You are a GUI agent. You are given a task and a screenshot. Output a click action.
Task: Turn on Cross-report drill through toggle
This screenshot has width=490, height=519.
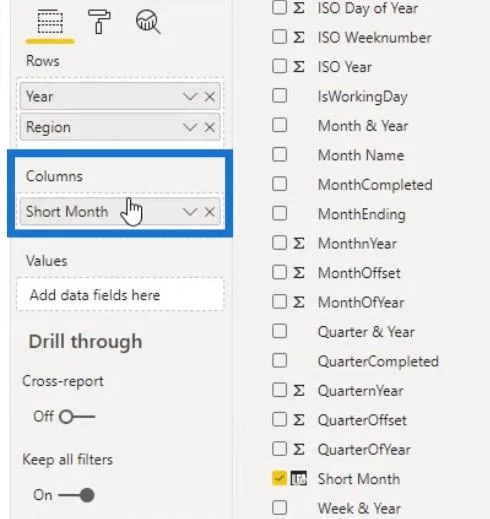[77, 417]
